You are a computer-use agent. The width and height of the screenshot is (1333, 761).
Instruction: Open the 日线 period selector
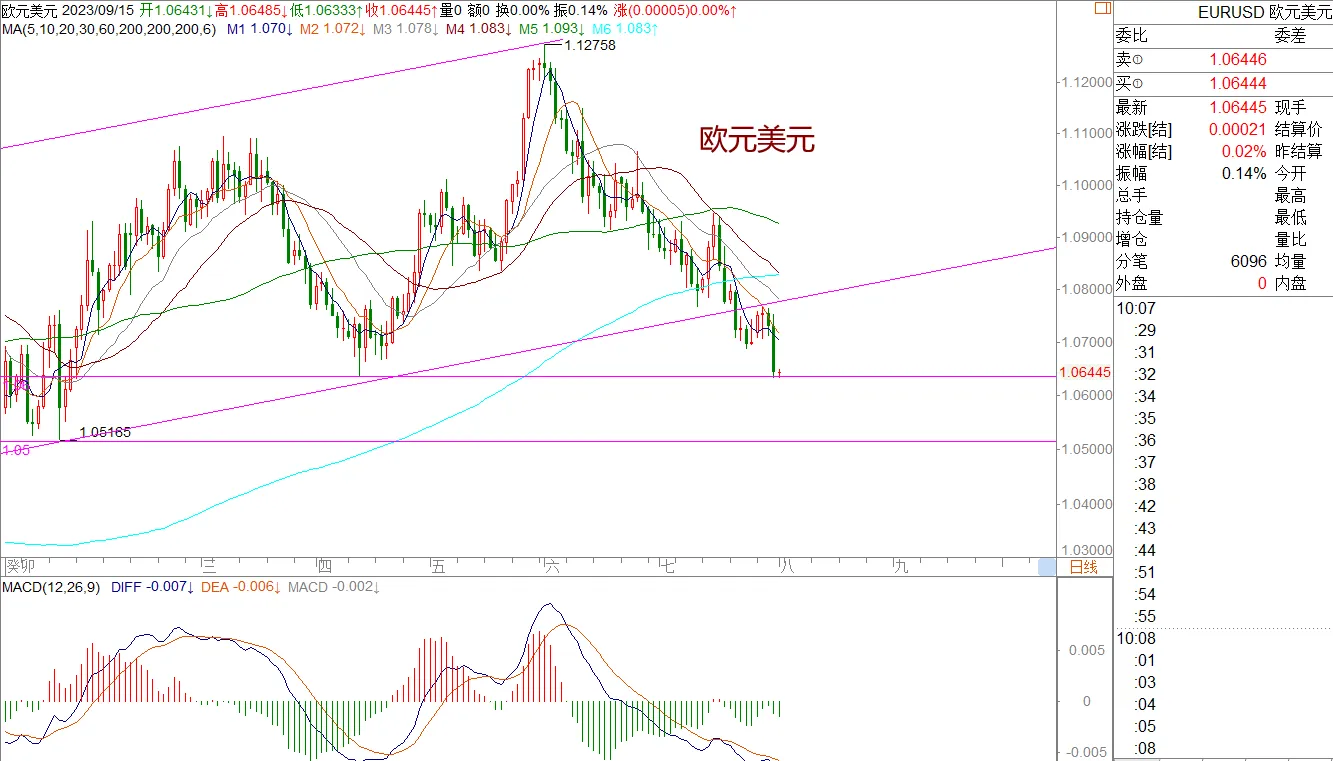1083,567
